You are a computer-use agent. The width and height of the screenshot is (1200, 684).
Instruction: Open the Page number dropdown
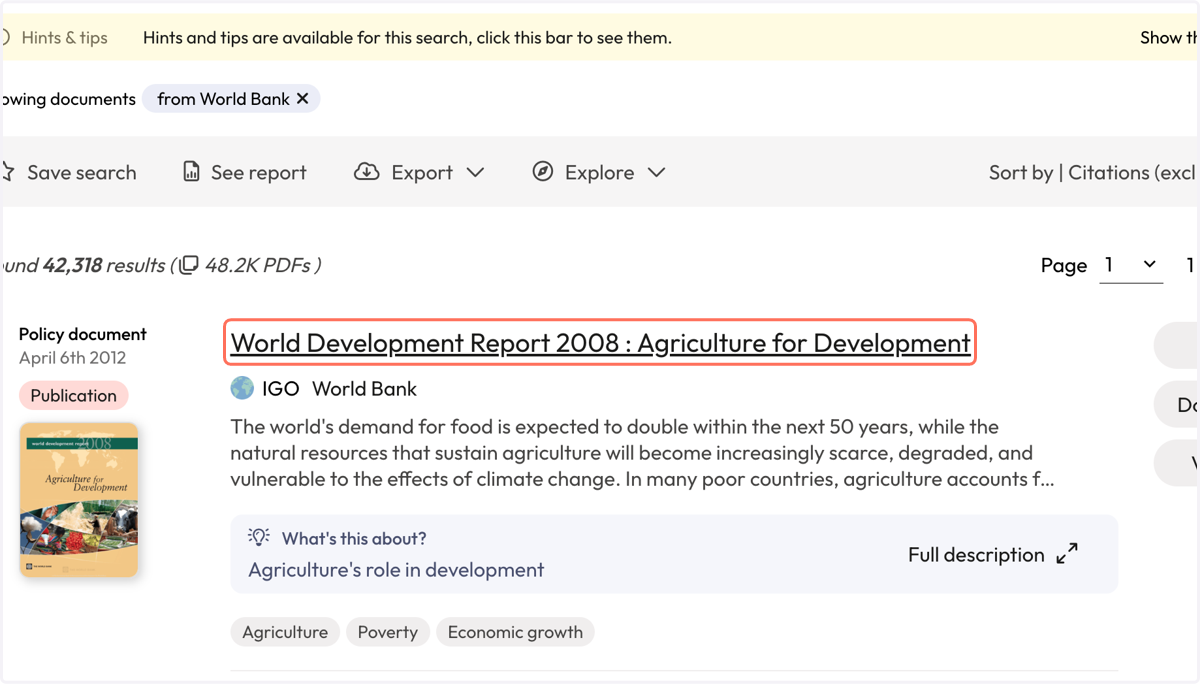1131,265
